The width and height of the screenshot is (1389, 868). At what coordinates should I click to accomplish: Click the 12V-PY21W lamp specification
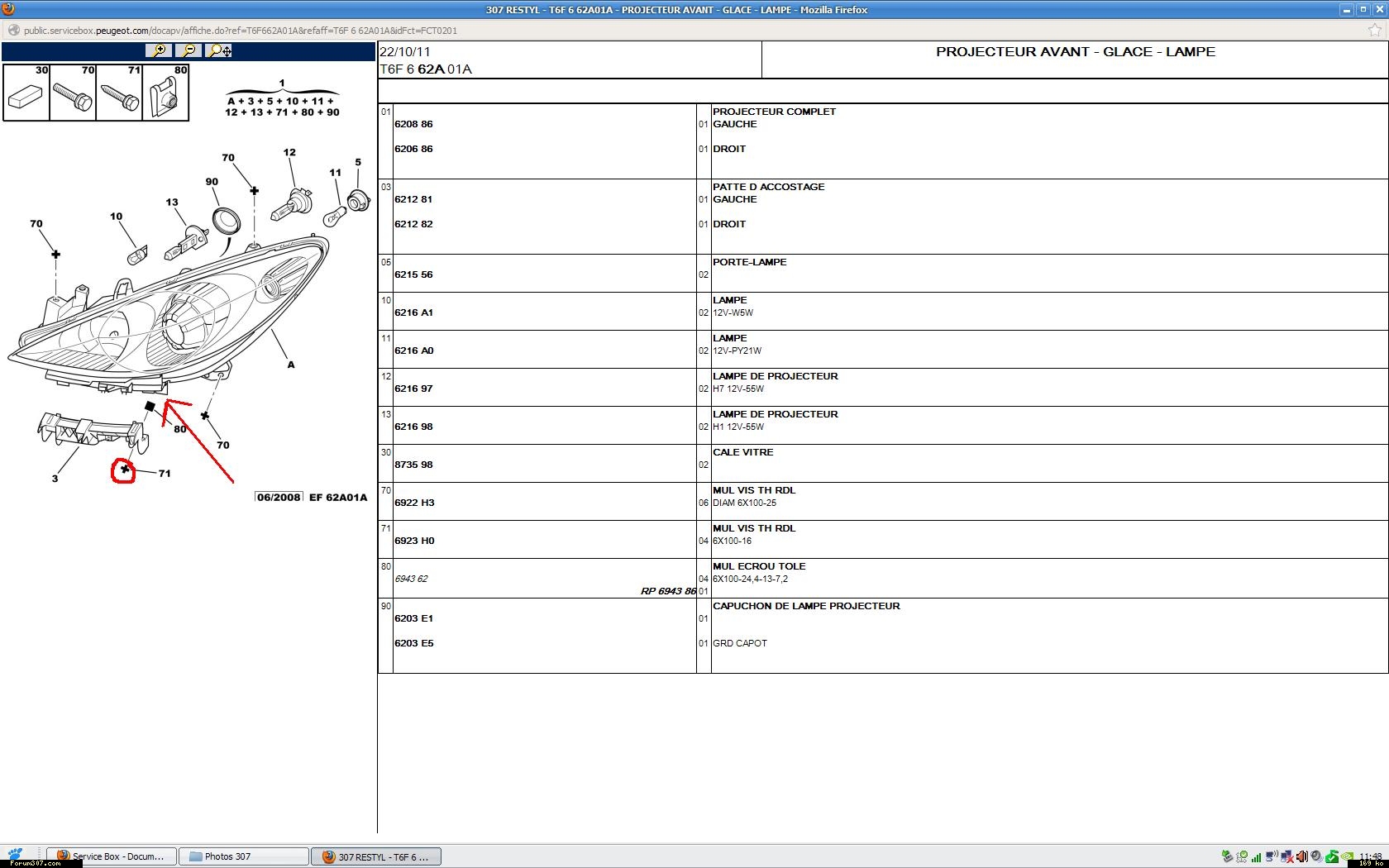[737, 351]
